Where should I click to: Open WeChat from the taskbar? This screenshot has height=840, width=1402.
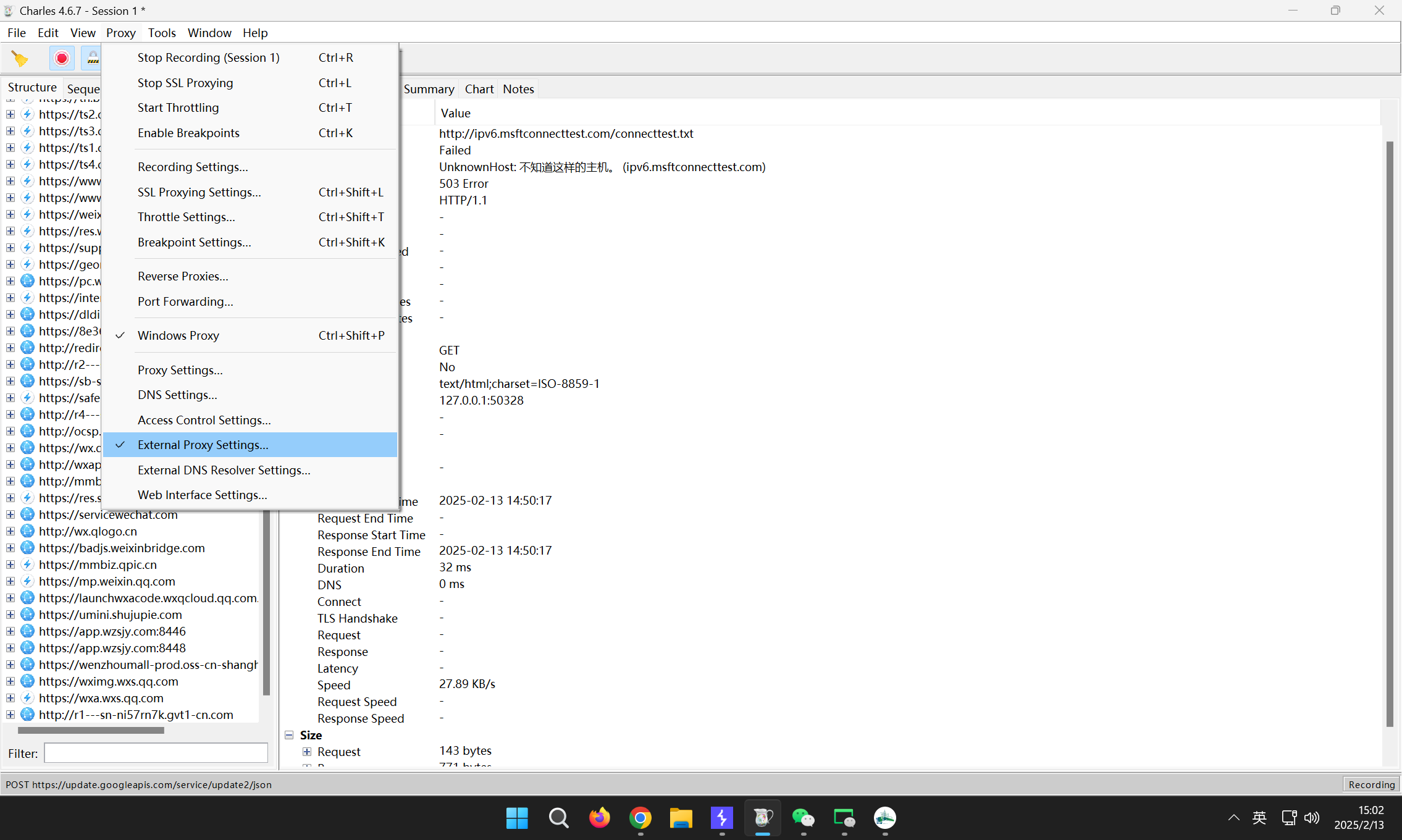(x=803, y=818)
